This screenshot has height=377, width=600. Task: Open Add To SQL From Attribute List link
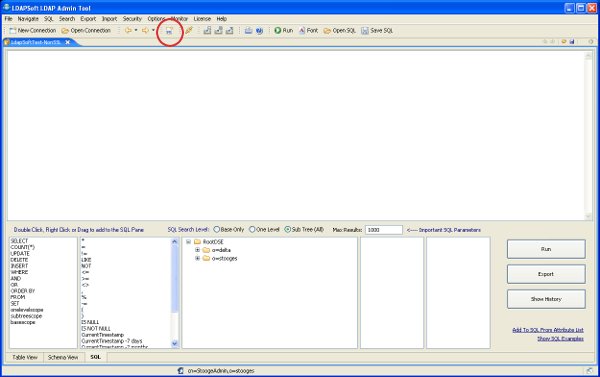point(548,330)
